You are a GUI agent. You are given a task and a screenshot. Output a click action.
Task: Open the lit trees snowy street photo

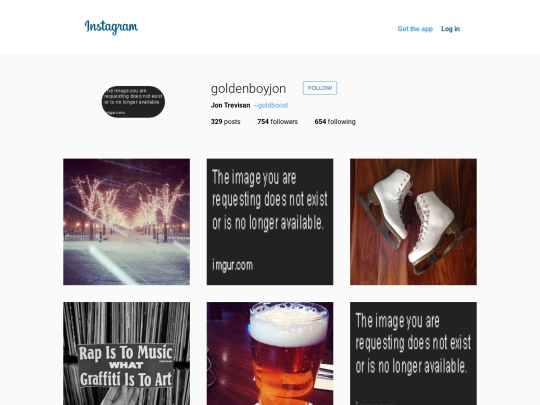click(126, 222)
